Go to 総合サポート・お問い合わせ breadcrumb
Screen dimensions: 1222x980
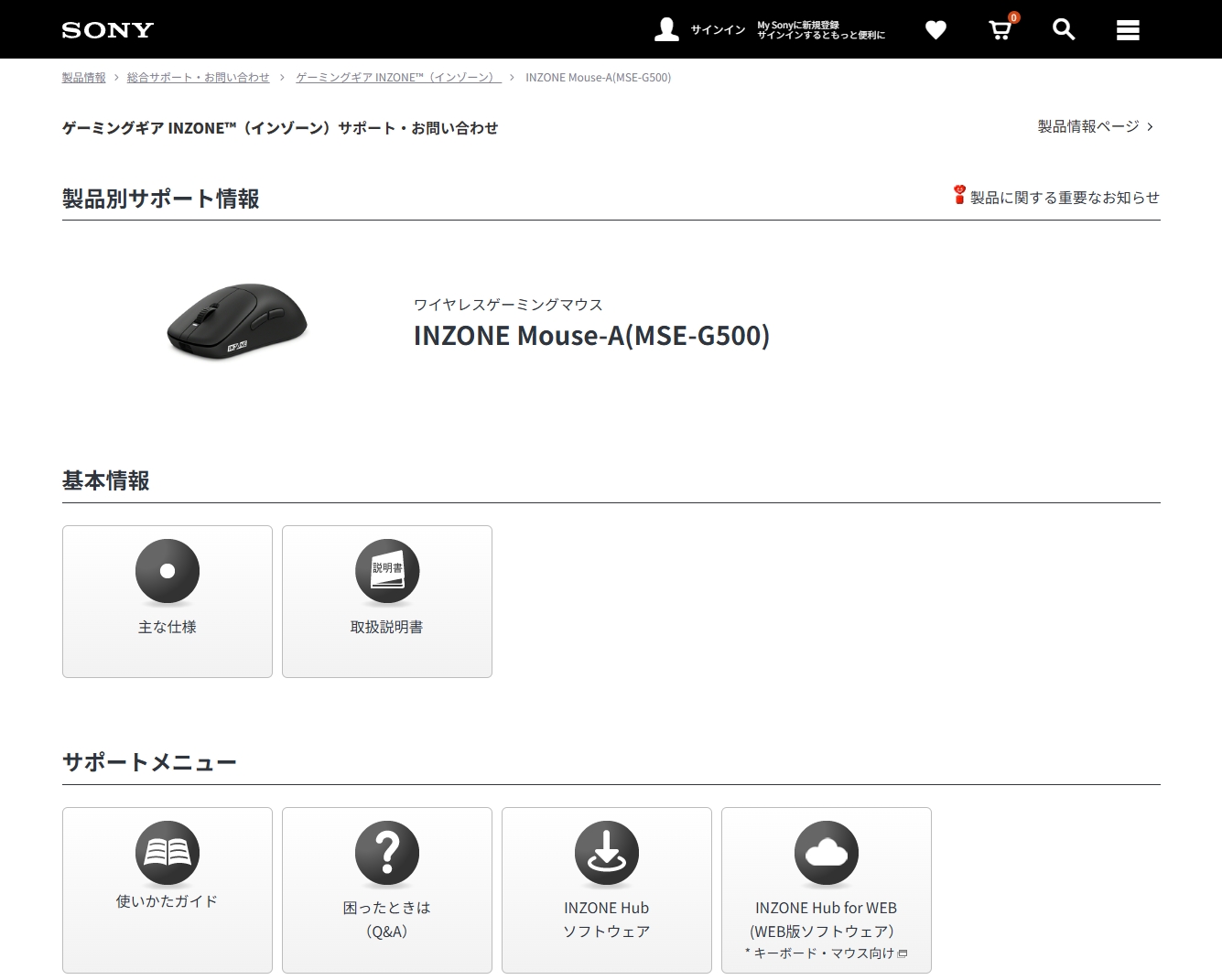(198, 78)
